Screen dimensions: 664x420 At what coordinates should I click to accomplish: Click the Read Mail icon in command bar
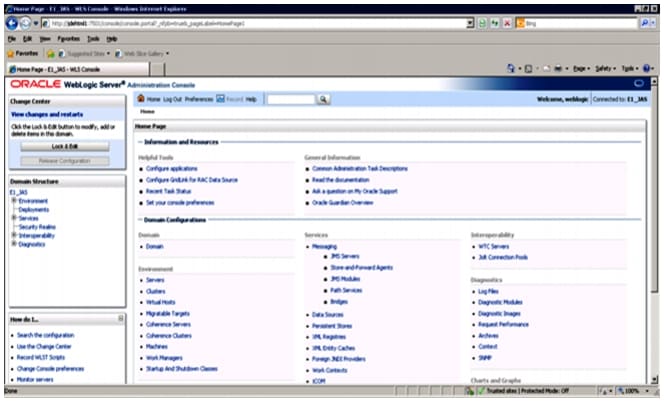coord(546,69)
